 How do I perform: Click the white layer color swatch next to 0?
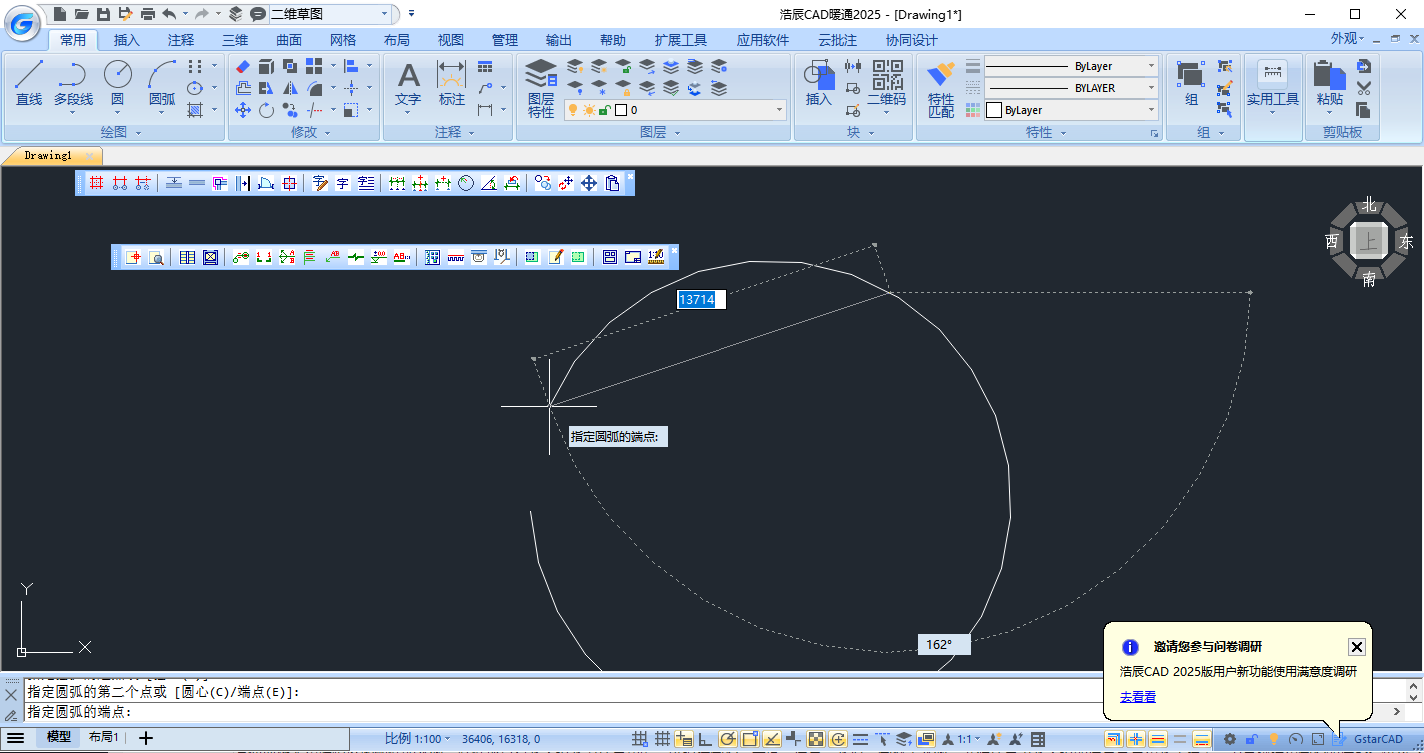620,110
